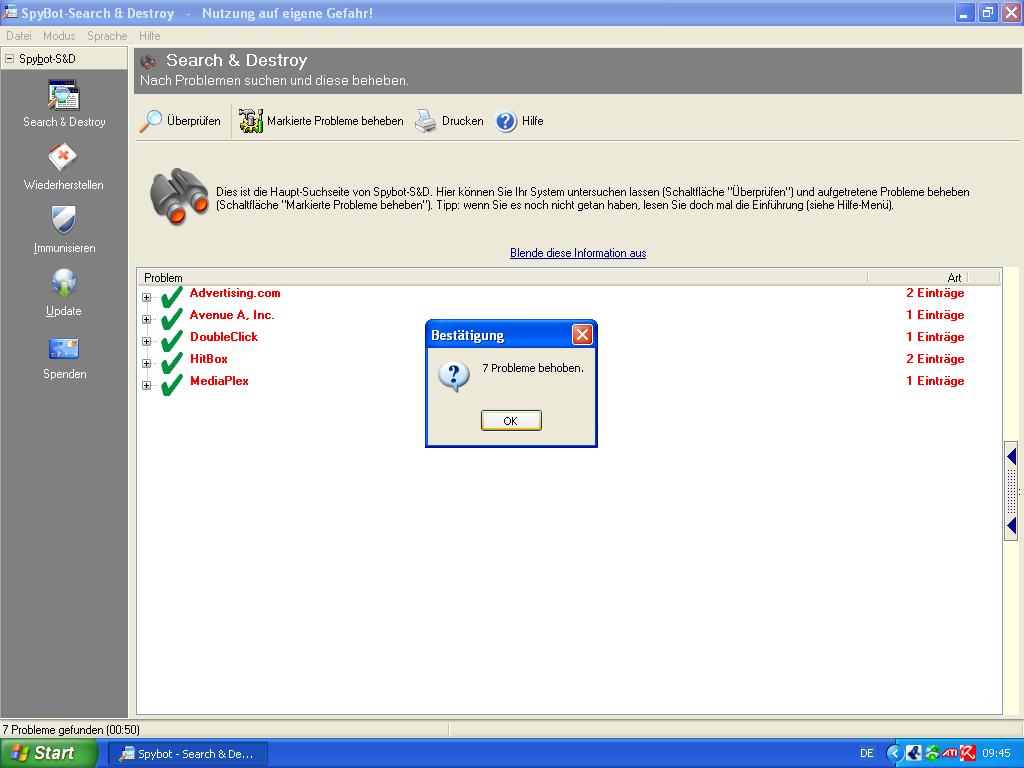The height and width of the screenshot is (768, 1024).
Task: Toggle MediaPlex green checkmark
Action: (x=172, y=385)
